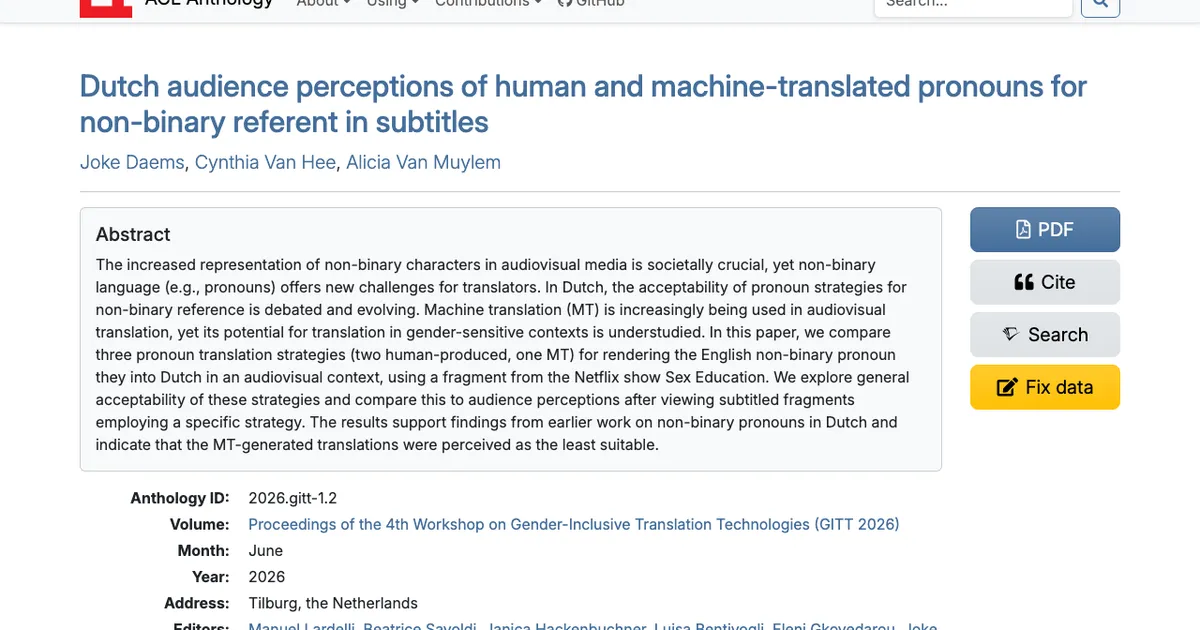Expand the About dropdown menu
The height and width of the screenshot is (630, 1200).
tap(323, 3)
